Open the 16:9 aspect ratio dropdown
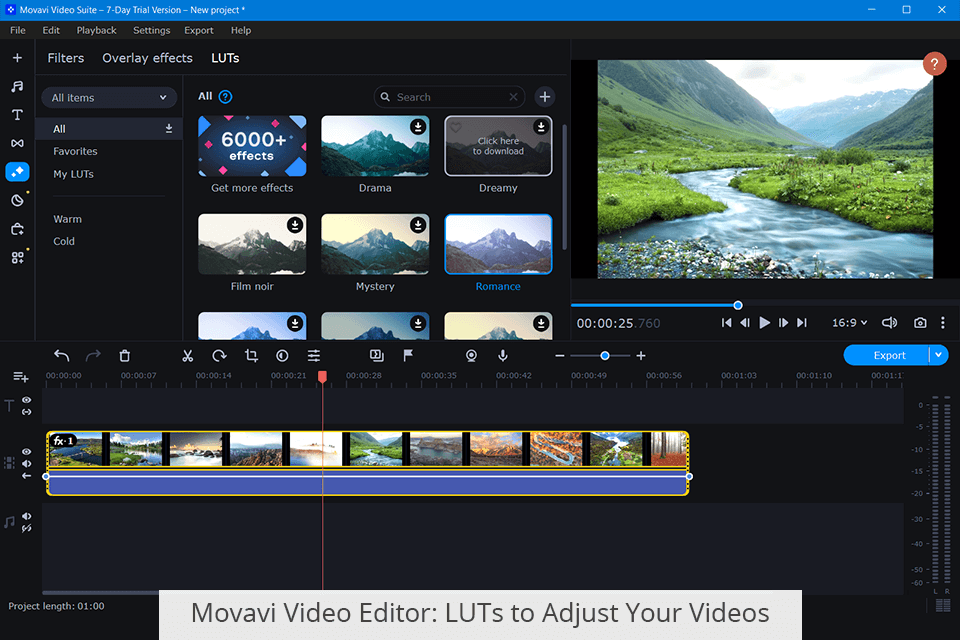Screen dimensions: 960x640 pyautogui.click(x=849, y=323)
